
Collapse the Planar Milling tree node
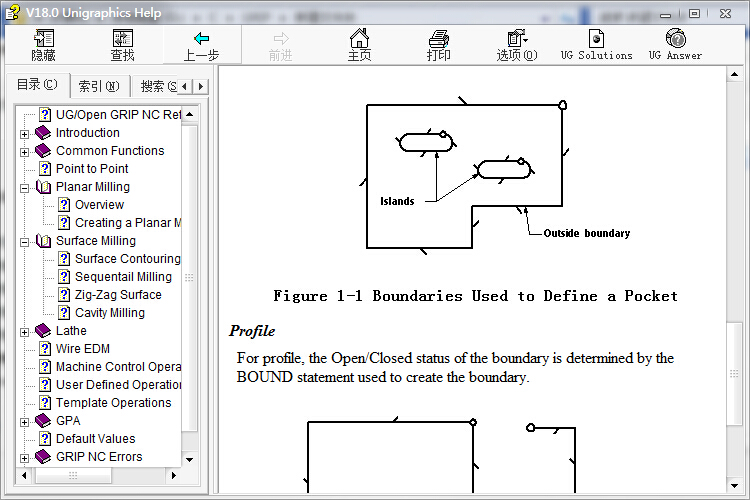pos(25,187)
